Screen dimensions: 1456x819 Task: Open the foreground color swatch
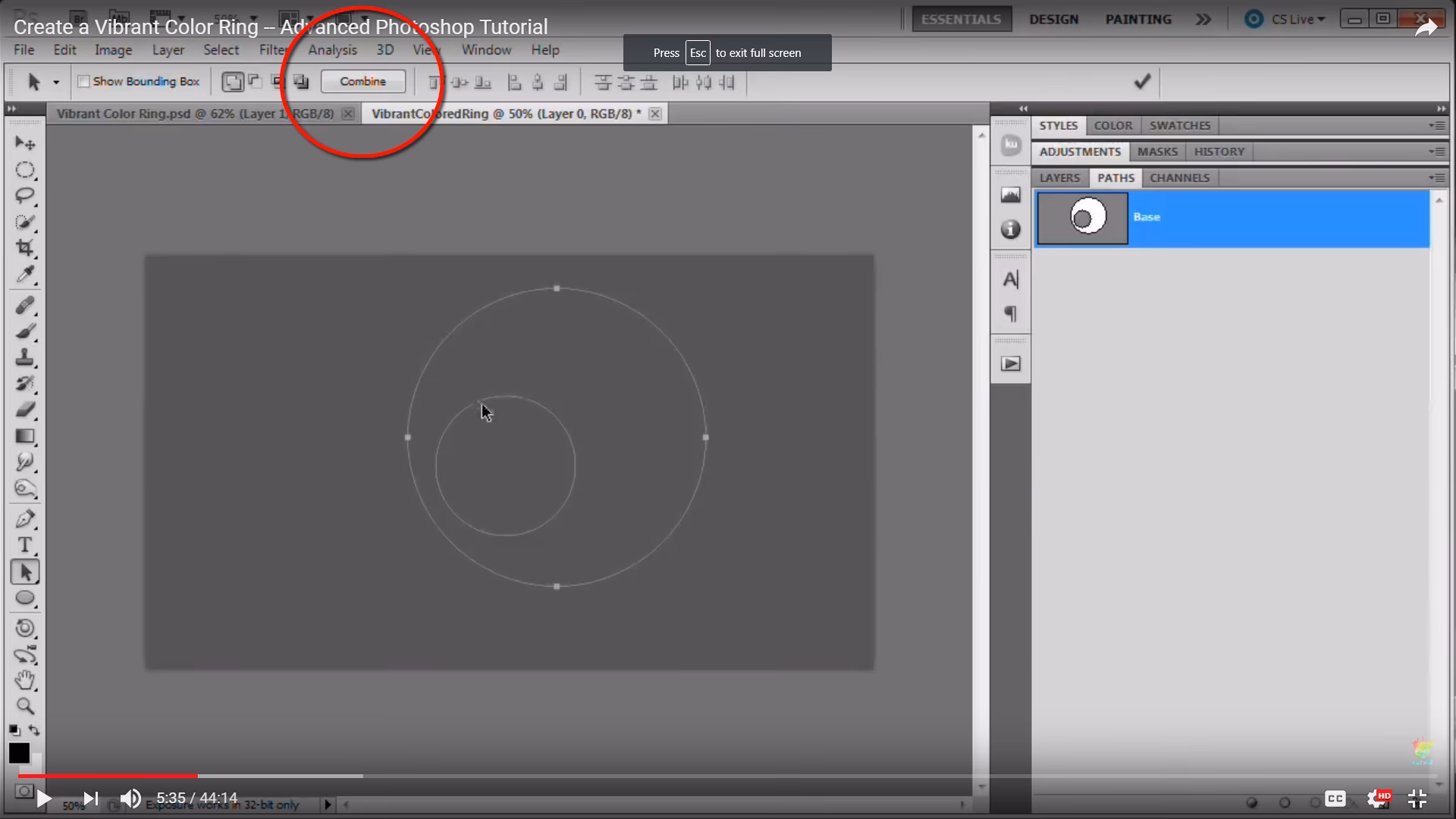pyautogui.click(x=20, y=753)
